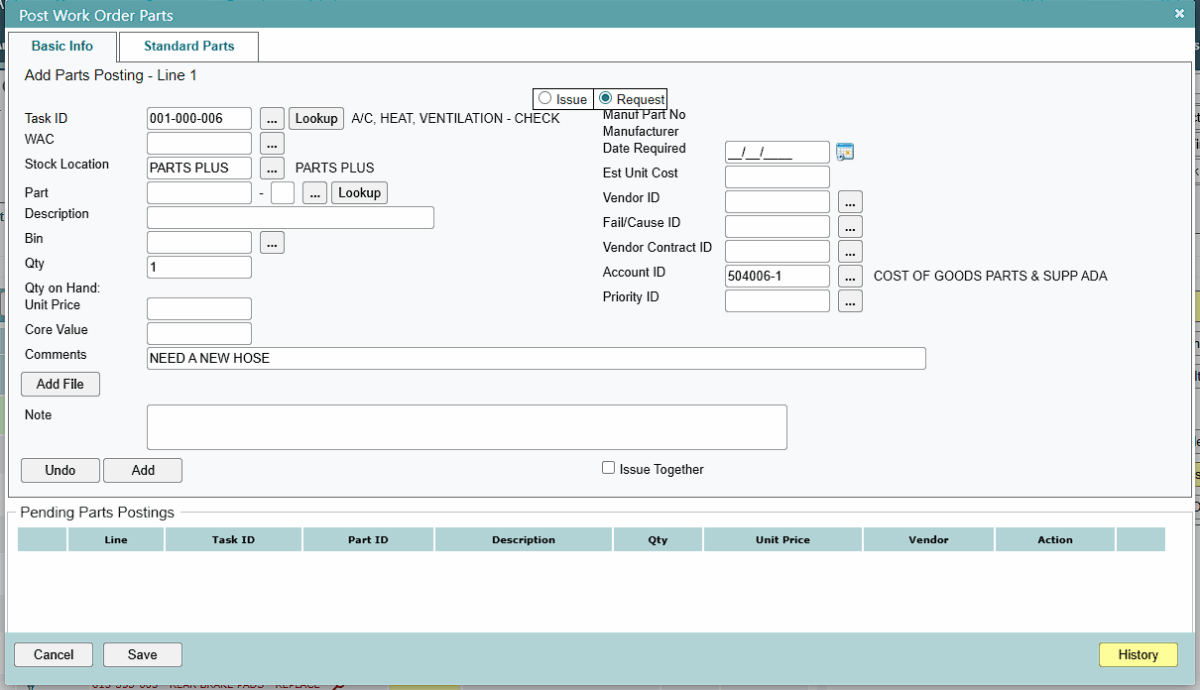Click the Vendor column header
1200x690 pixels.
(x=928, y=540)
